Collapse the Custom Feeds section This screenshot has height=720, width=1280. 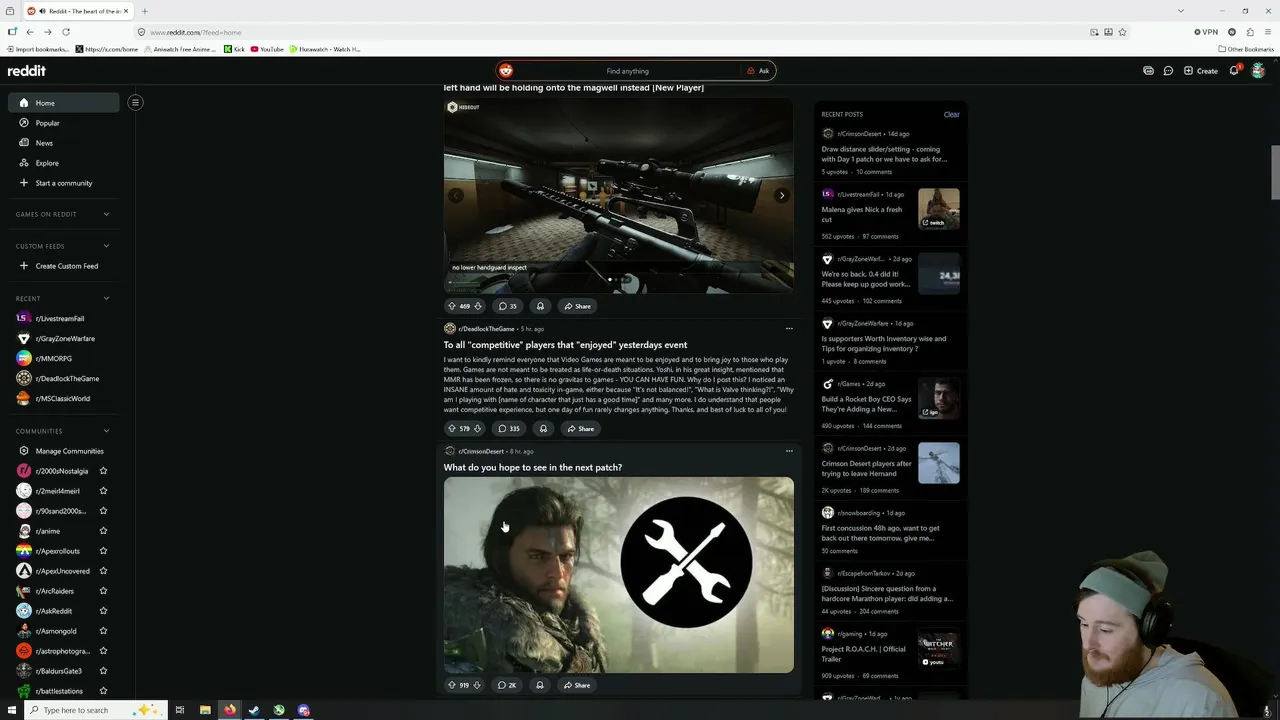coord(106,246)
